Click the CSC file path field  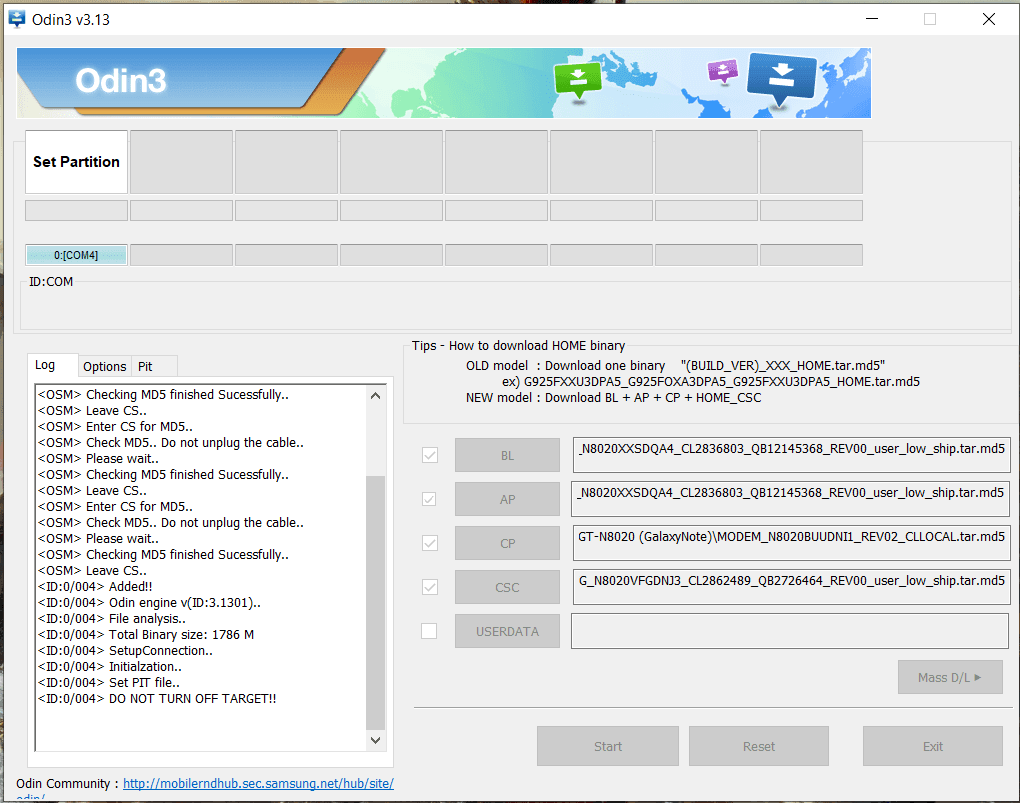[x=791, y=587]
